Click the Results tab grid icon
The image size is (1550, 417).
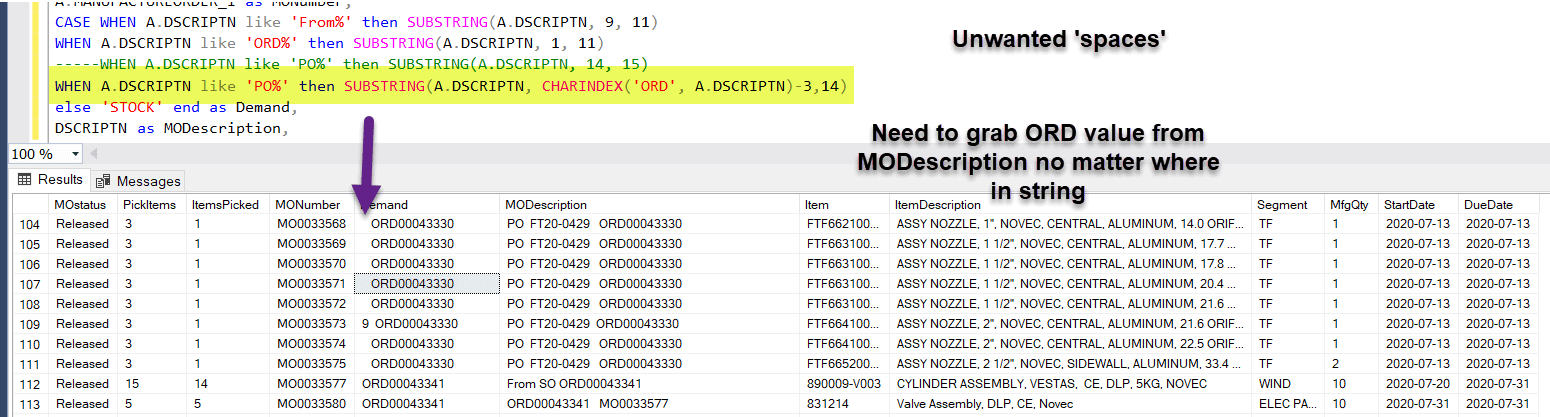pos(25,180)
